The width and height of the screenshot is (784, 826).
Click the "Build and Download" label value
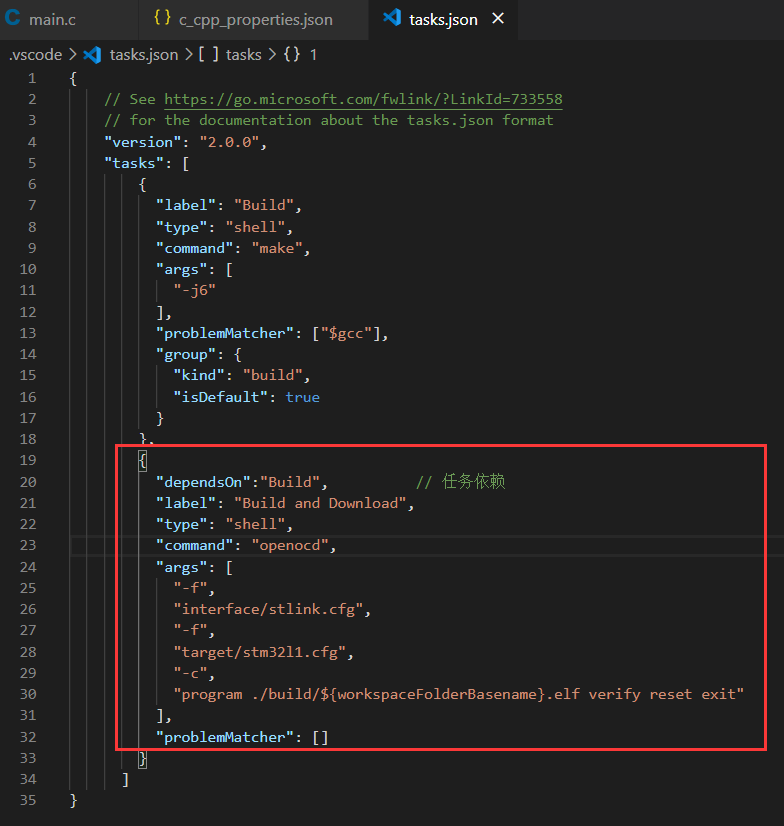click(320, 503)
